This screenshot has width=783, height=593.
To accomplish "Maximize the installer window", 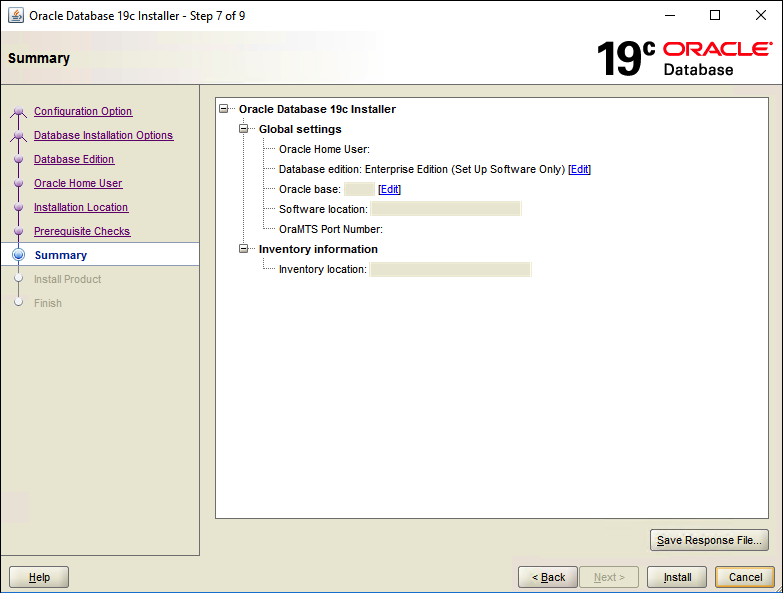I will click(715, 15).
